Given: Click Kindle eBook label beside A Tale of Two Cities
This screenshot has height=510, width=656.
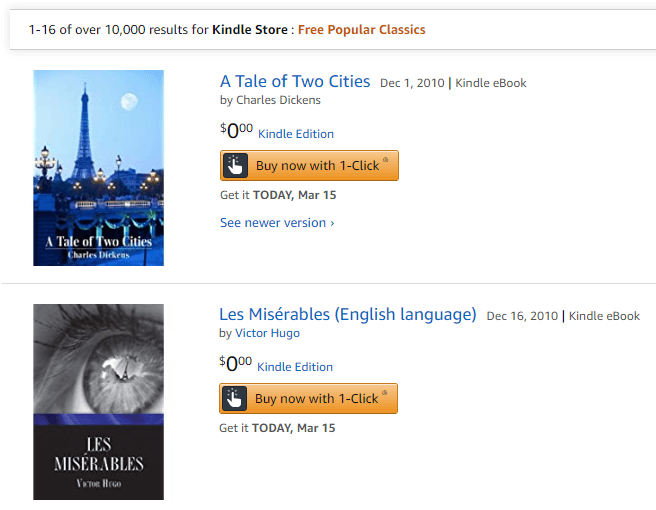Looking at the screenshot, I should tap(491, 83).
